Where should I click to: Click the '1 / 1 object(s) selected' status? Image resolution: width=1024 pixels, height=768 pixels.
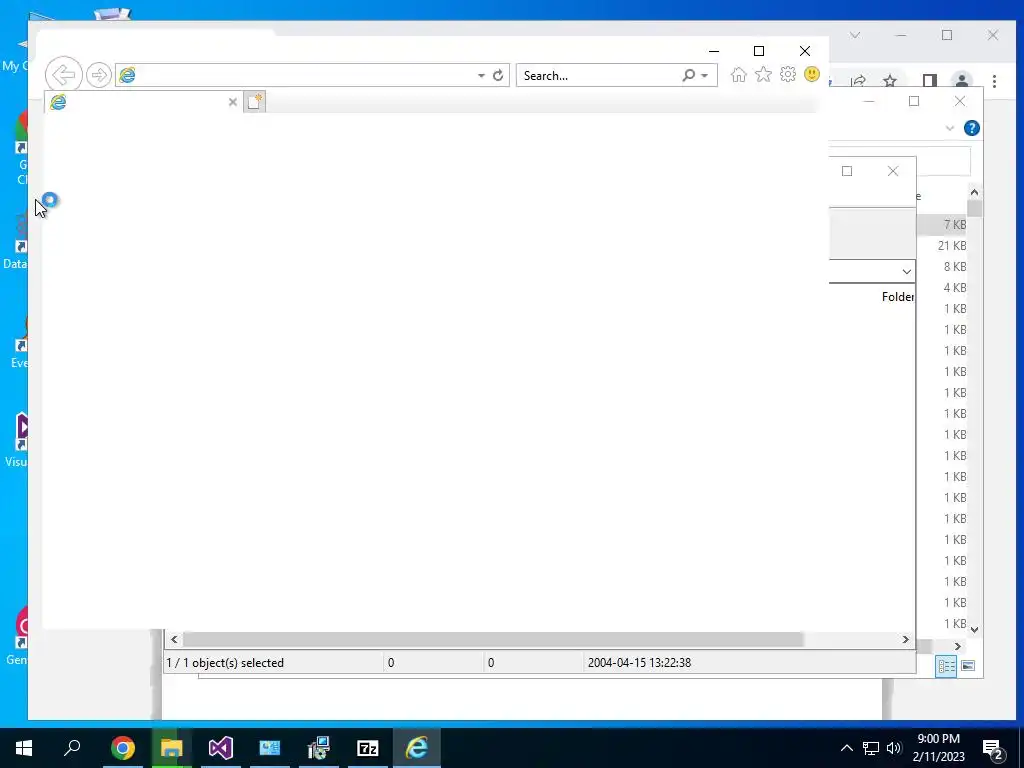coord(225,663)
